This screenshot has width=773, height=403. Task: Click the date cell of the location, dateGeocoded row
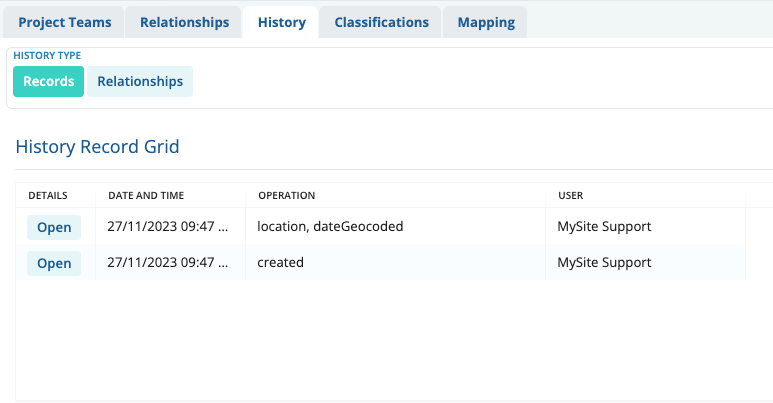pos(171,226)
